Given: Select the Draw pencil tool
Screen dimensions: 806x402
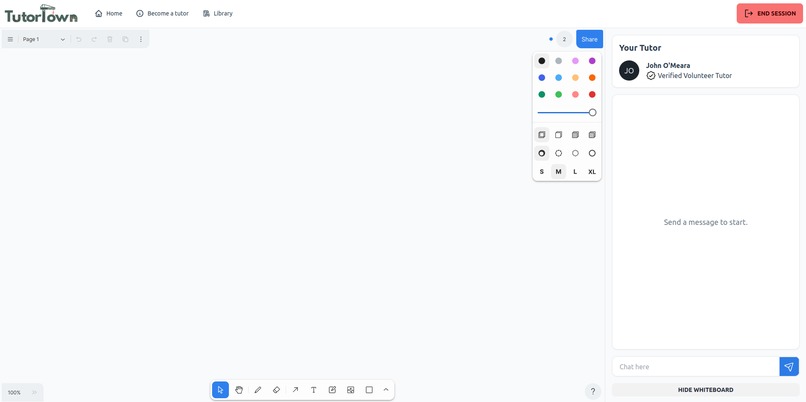Looking at the screenshot, I should coord(258,390).
